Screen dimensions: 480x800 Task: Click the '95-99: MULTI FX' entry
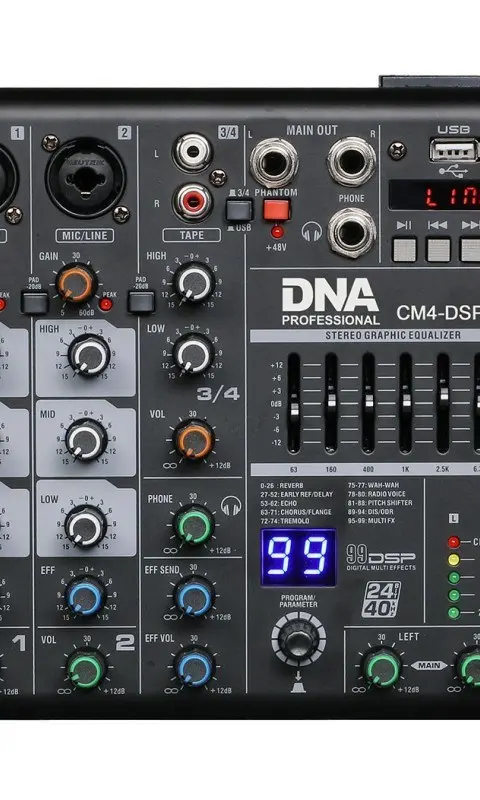371,520
